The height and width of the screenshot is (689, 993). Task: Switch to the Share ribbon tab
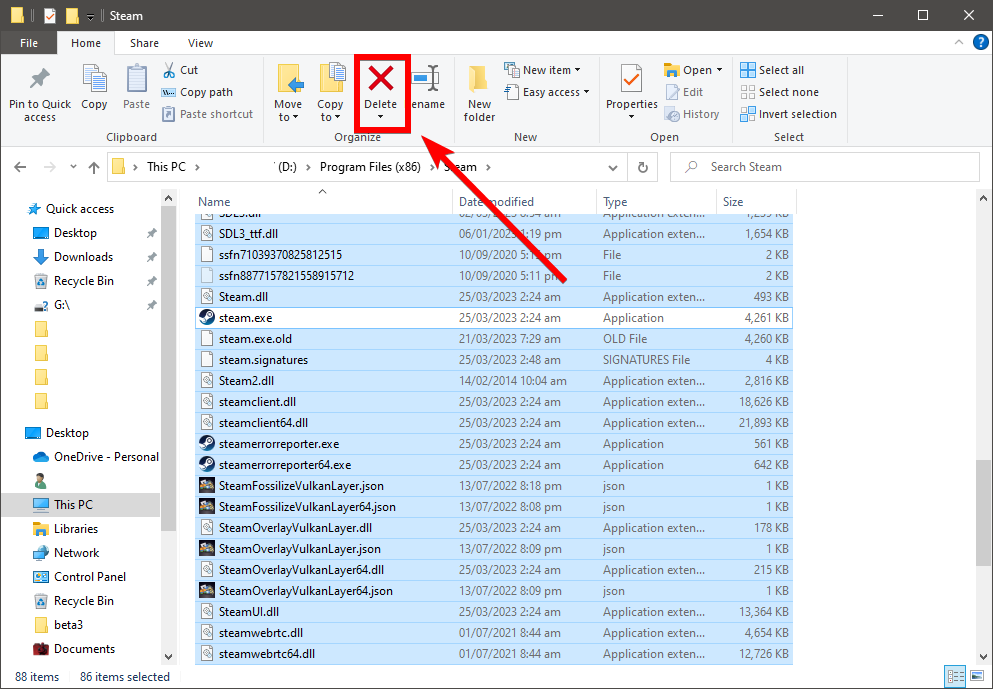pos(144,43)
